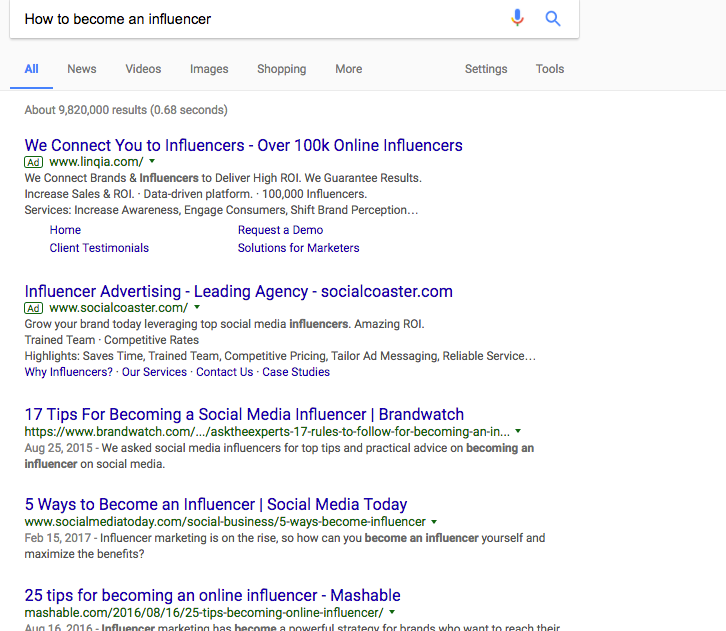Viewport: 726px width, 631px height.
Task: Switch to the News tab
Action: coord(82,69)
